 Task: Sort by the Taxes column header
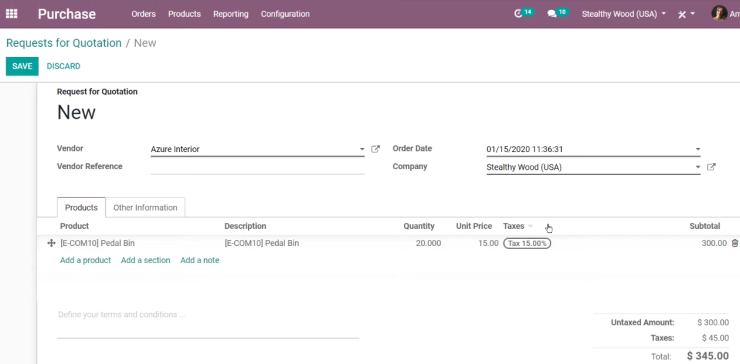coord(513,226)
